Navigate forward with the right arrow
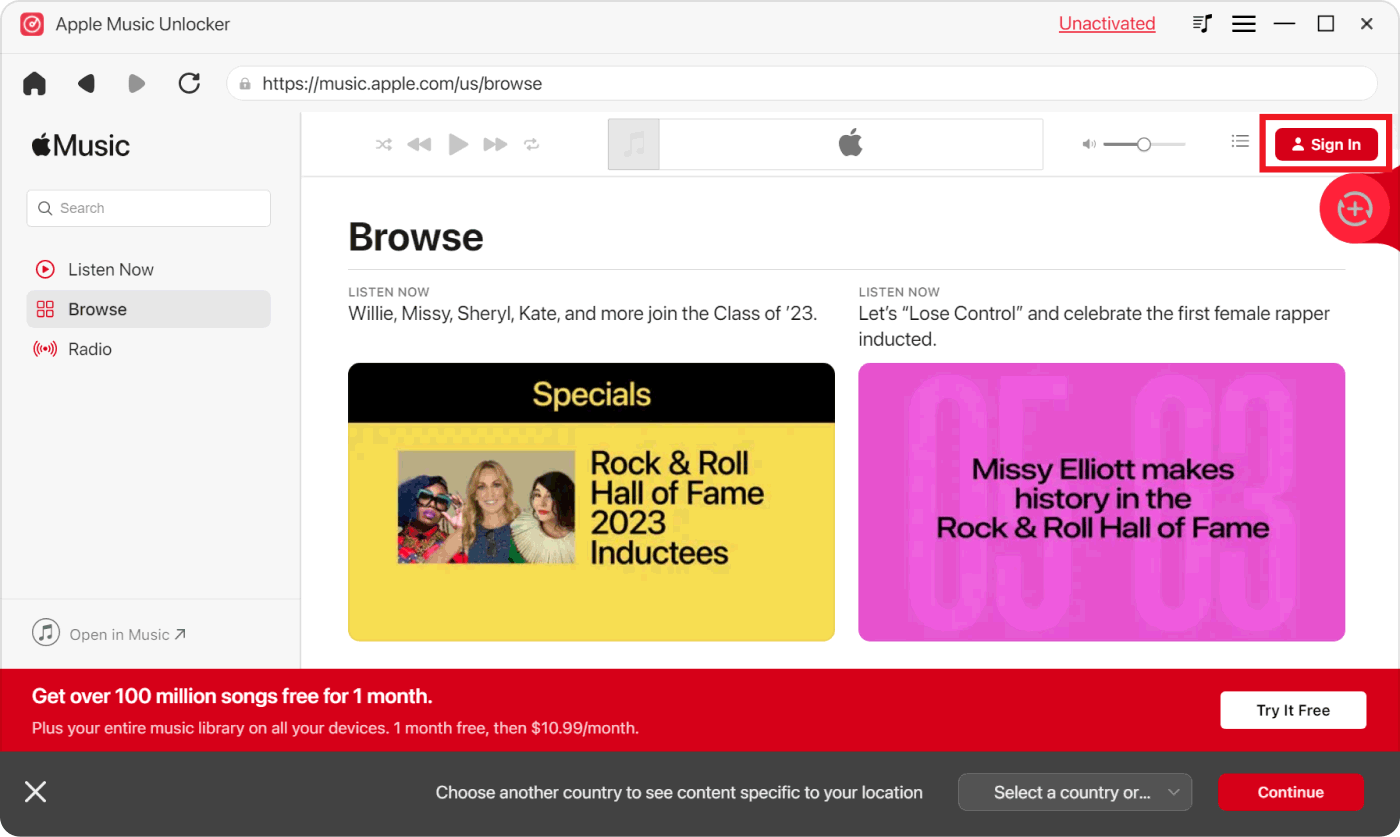 (x=137, y=84)
